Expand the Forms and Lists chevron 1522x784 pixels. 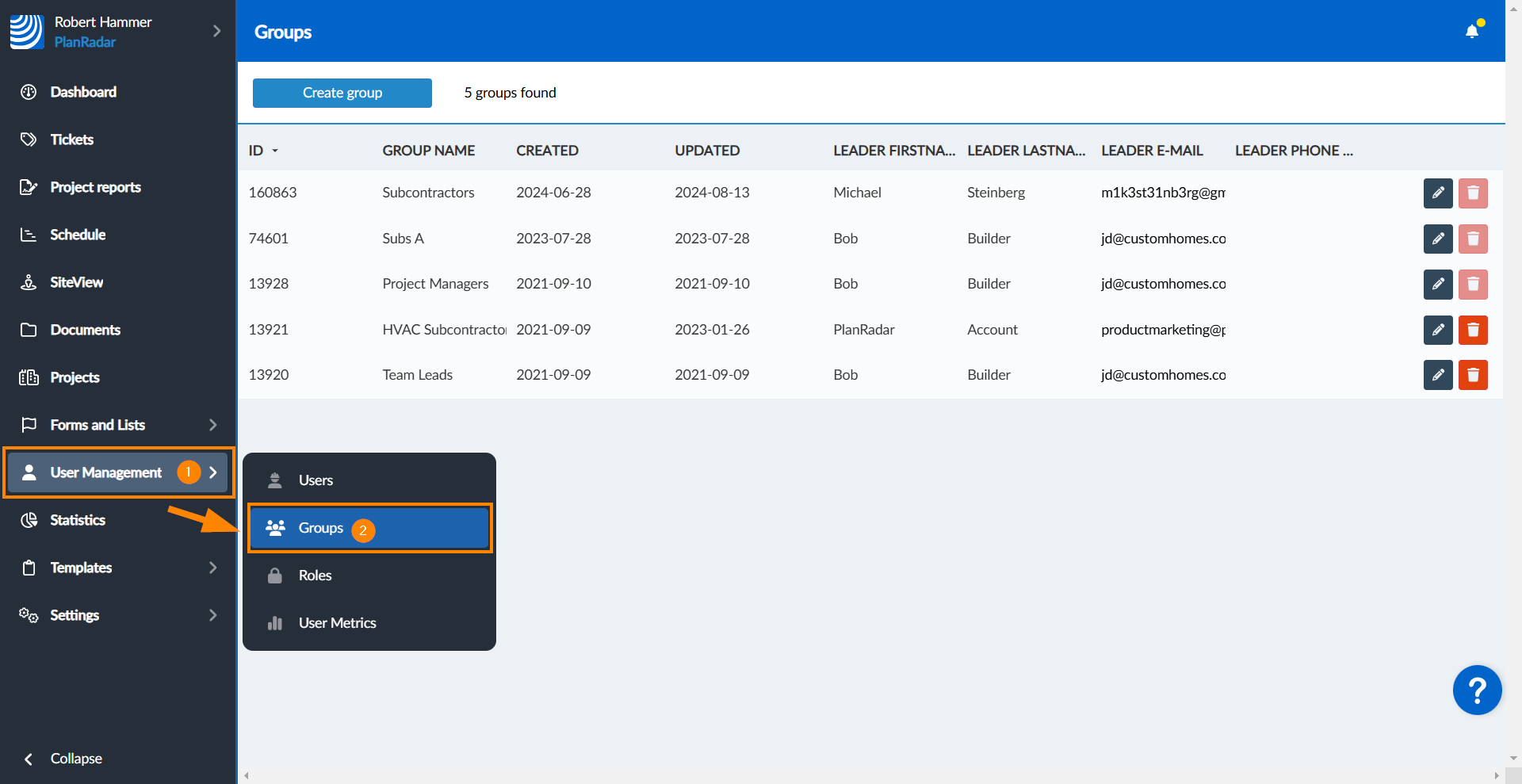212,425
